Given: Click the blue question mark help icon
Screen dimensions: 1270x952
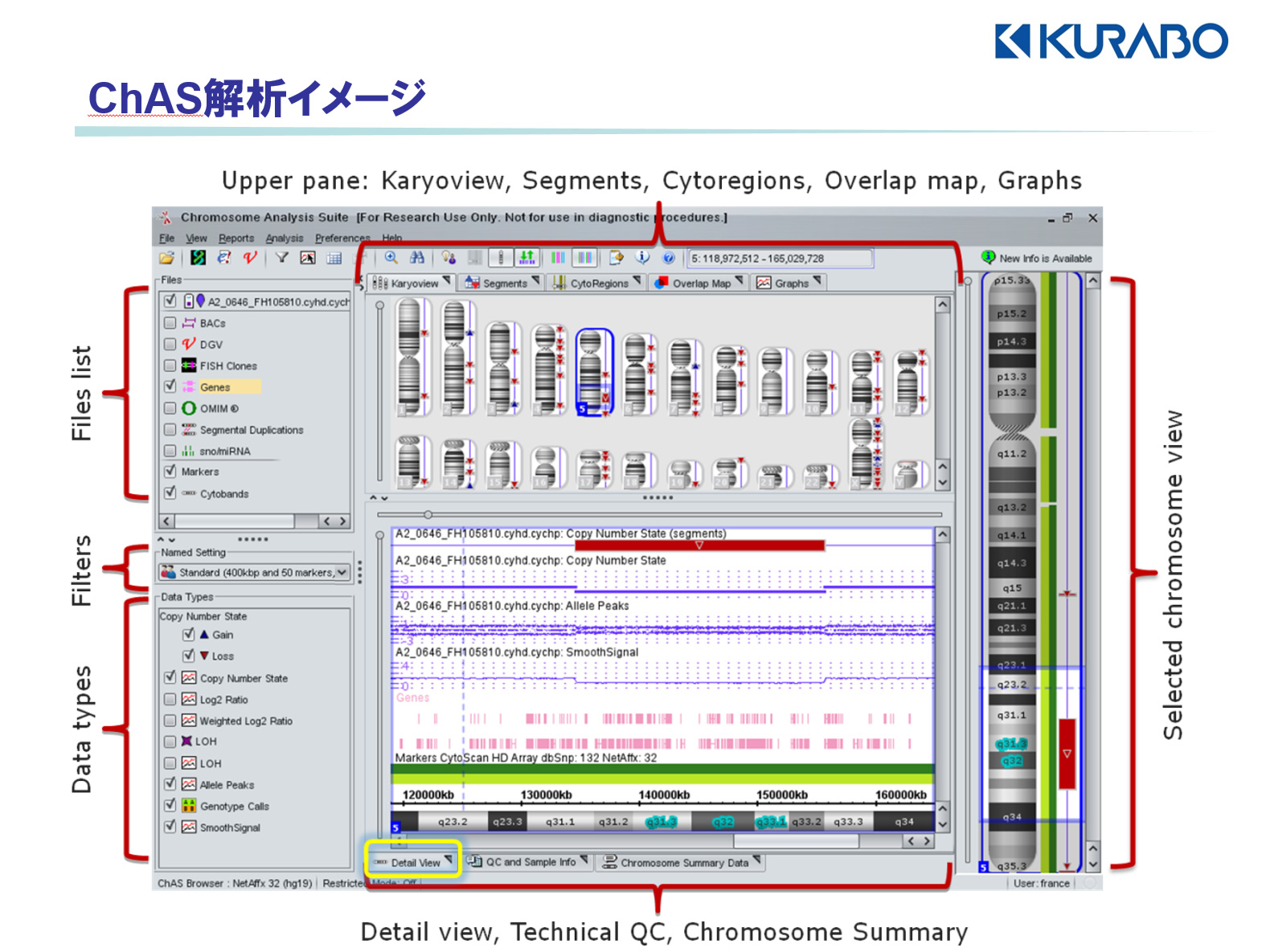Looking at the screenshot, I should (x=668, y=258).
